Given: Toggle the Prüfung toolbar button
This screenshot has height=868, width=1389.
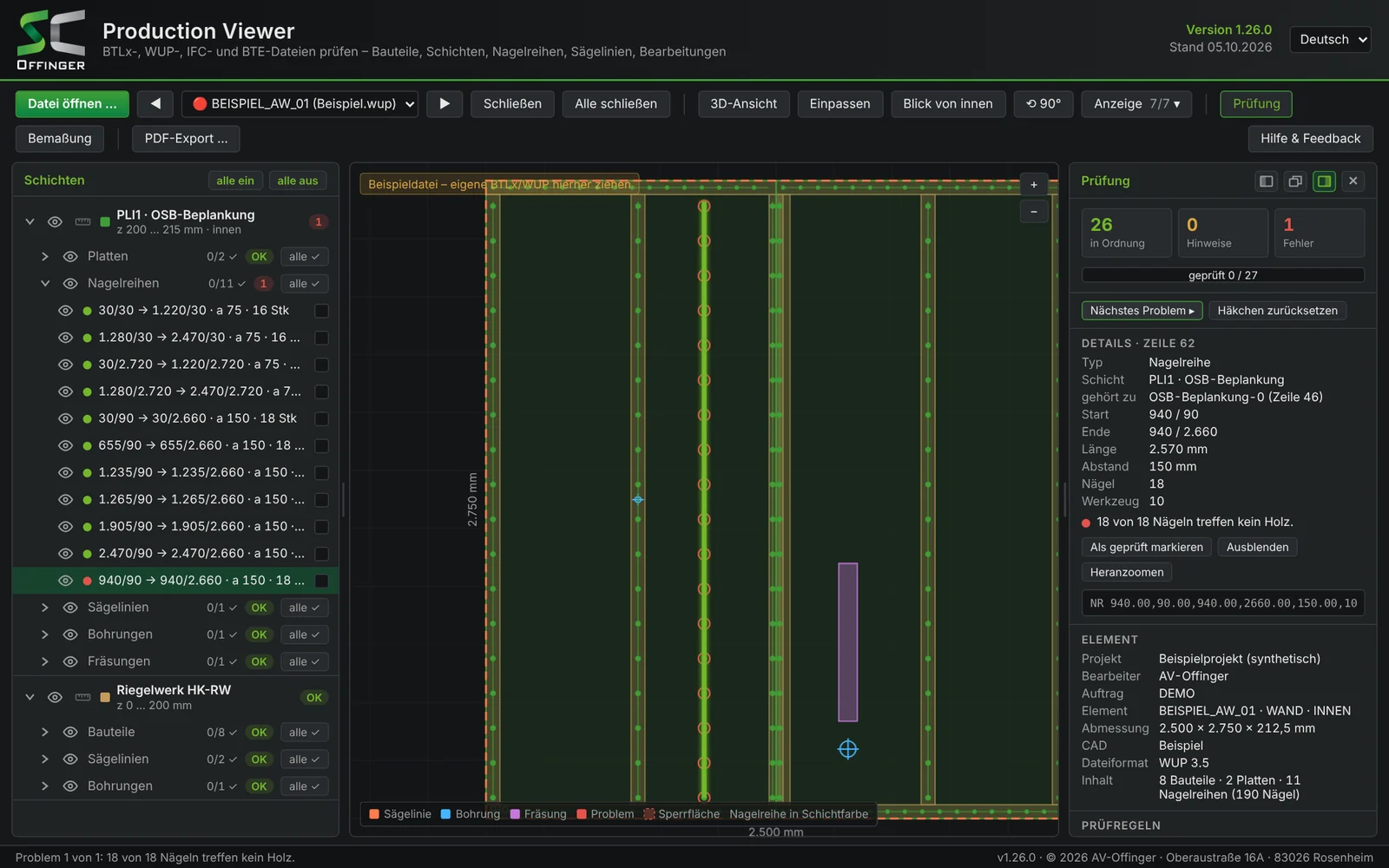Looking at the screenshot, I should [x=1256, y=103].
